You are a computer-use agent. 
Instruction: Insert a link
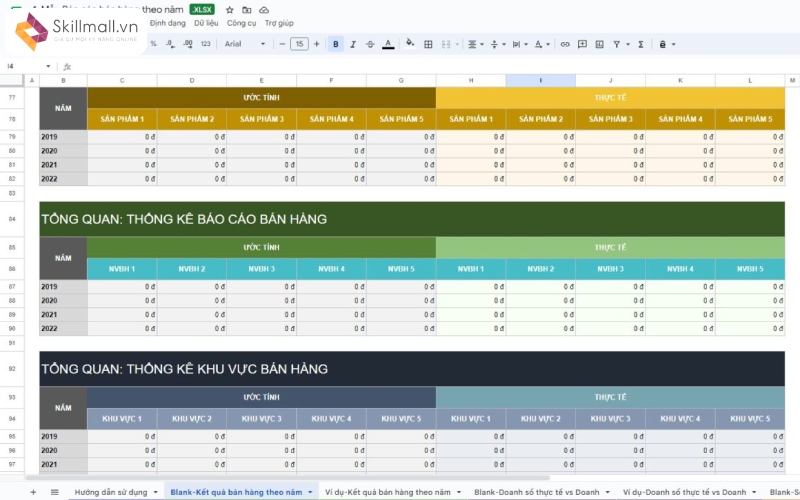(x=565, y=44)
